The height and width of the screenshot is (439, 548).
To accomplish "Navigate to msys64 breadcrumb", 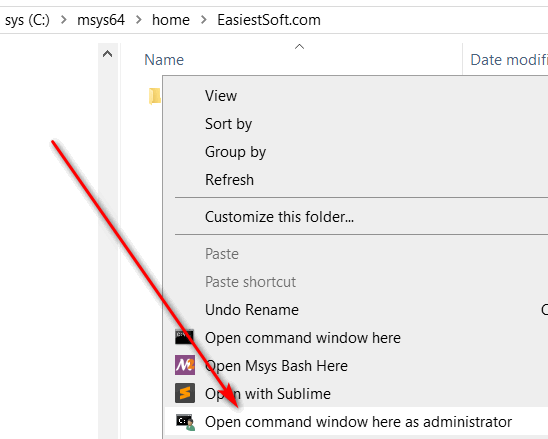I will pyautogui.click(x=101, y=20).
